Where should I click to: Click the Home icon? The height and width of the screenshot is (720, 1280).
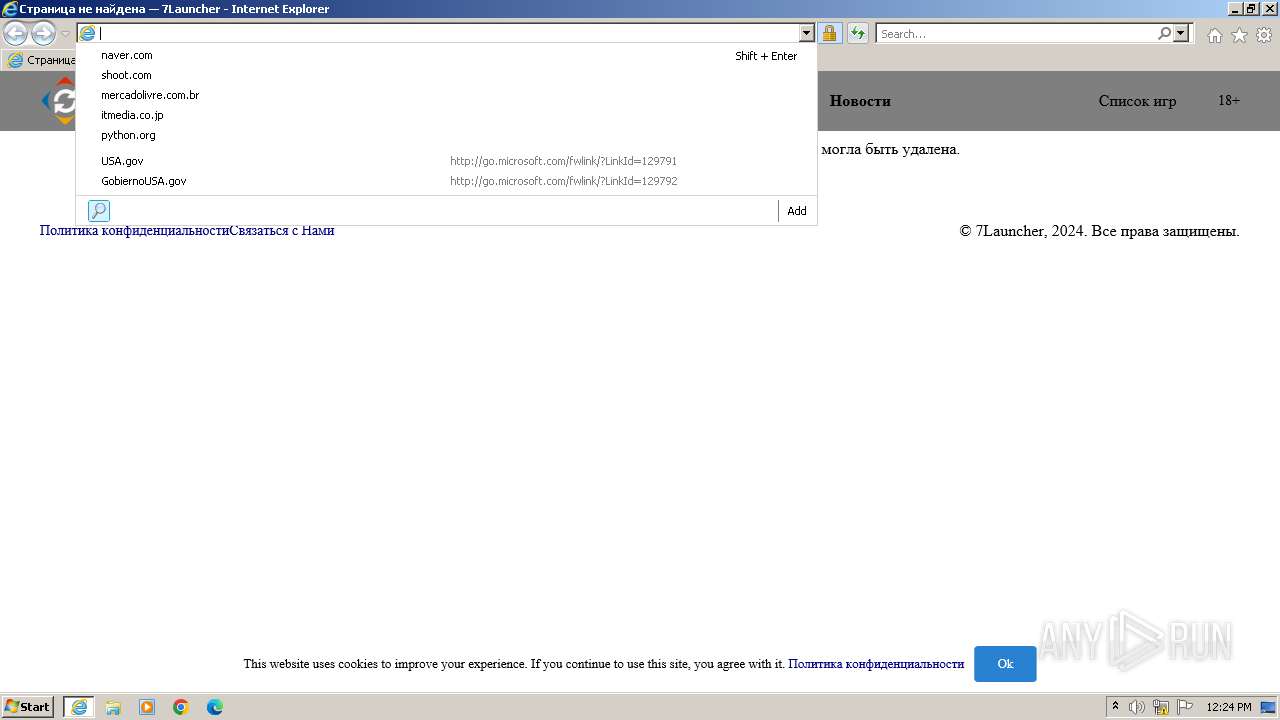(1214, 35)
